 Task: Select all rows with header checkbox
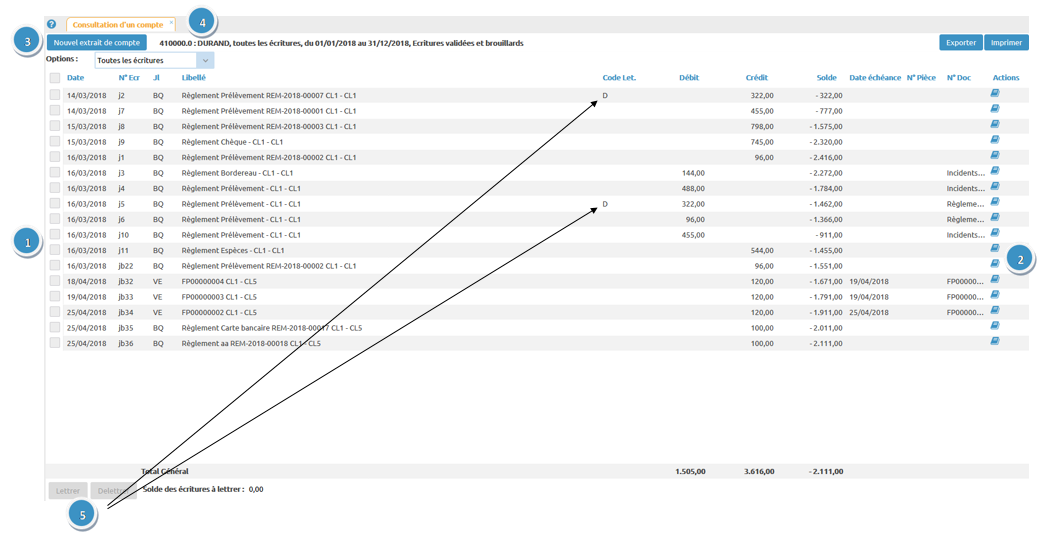tap(55, 78)
